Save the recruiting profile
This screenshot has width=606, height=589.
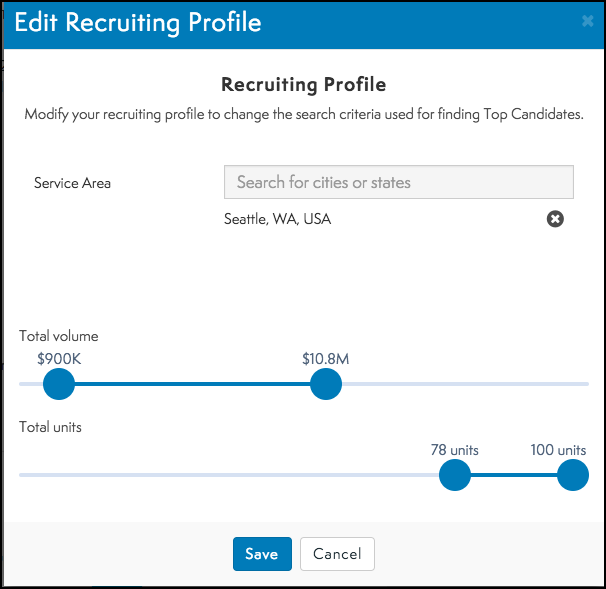coord(262,554)
